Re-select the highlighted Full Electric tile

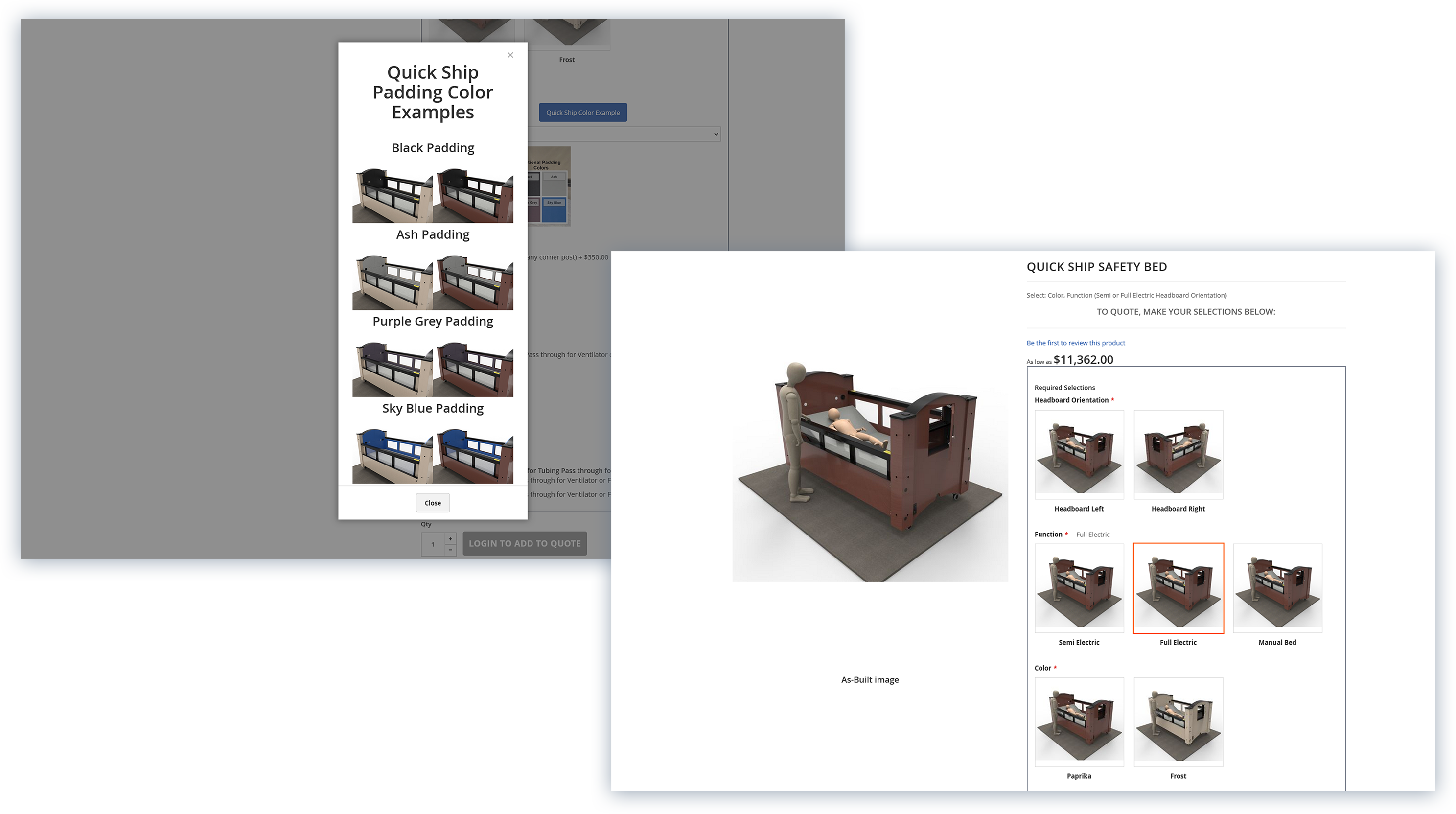(x=1178, y=588)
